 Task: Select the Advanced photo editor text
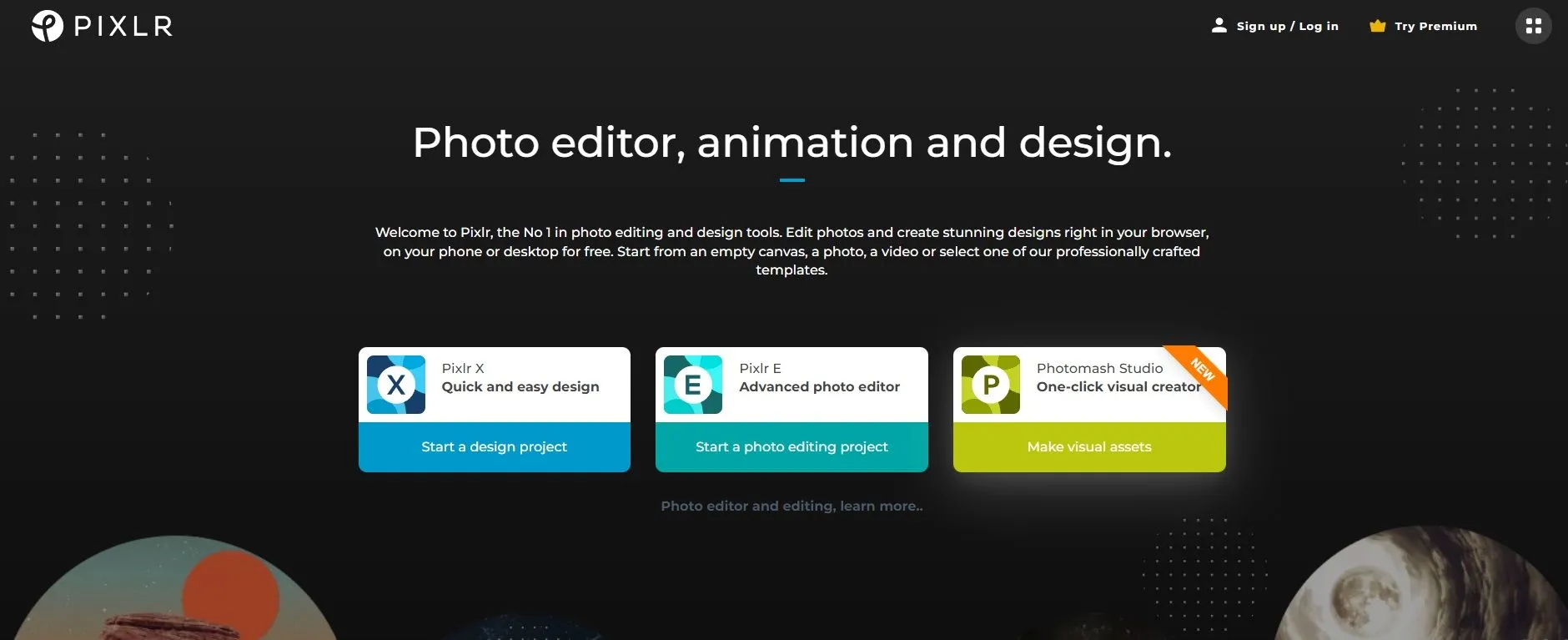tap(819, 386)
